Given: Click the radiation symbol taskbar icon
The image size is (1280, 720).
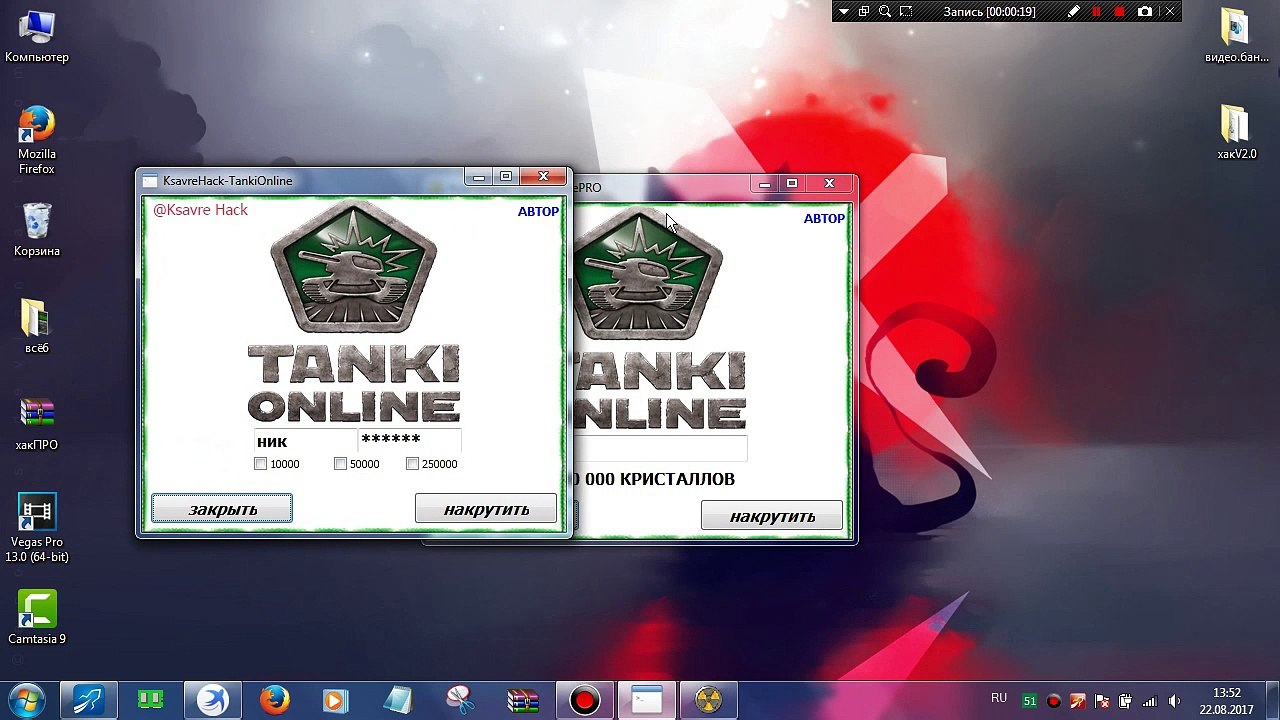Looking at the screenshot, I should (x=708, y=701).
